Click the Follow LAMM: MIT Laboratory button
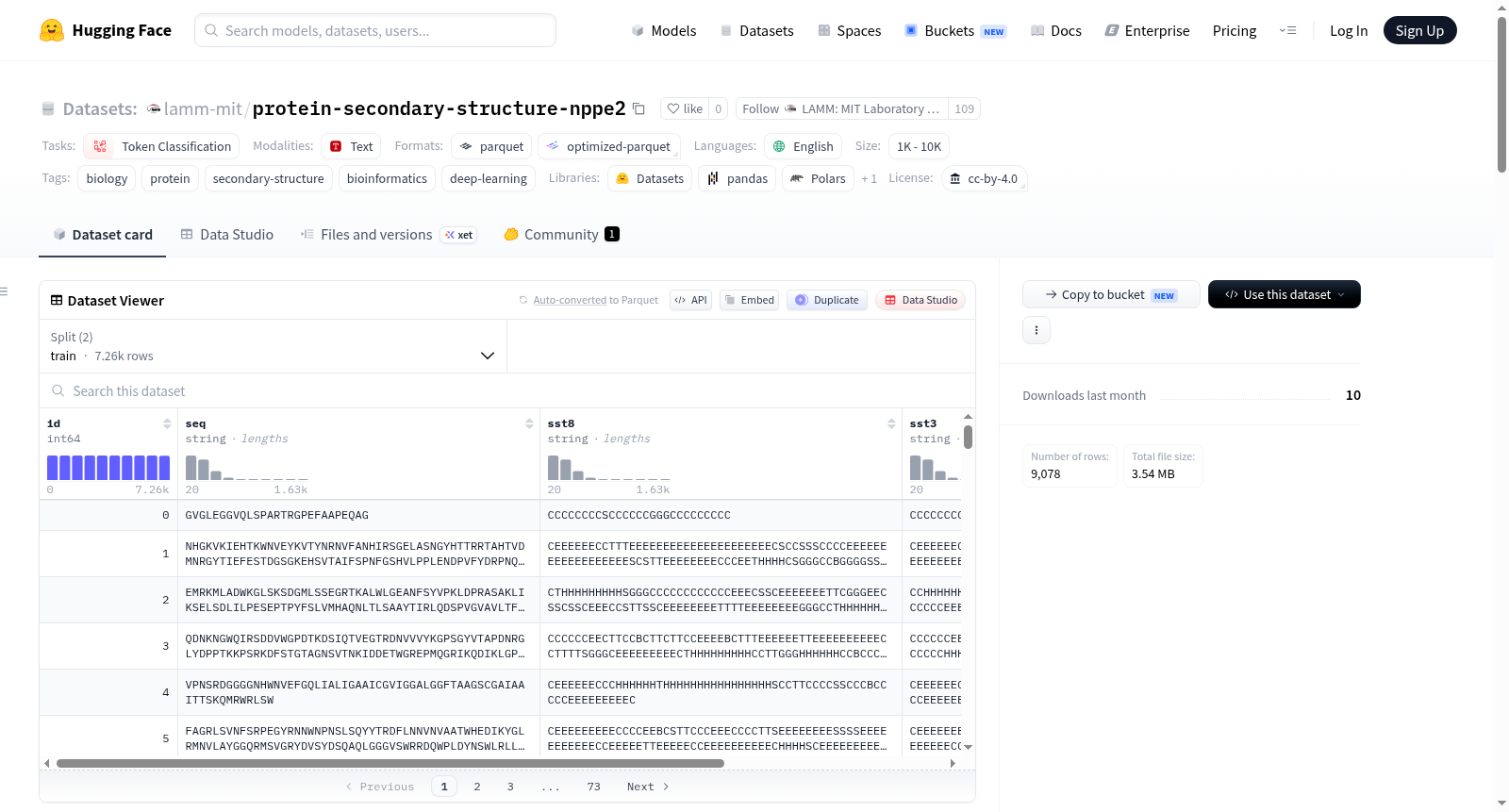Image resolution: width=1509 pixels, height=812 pixels. pos(842,108)
